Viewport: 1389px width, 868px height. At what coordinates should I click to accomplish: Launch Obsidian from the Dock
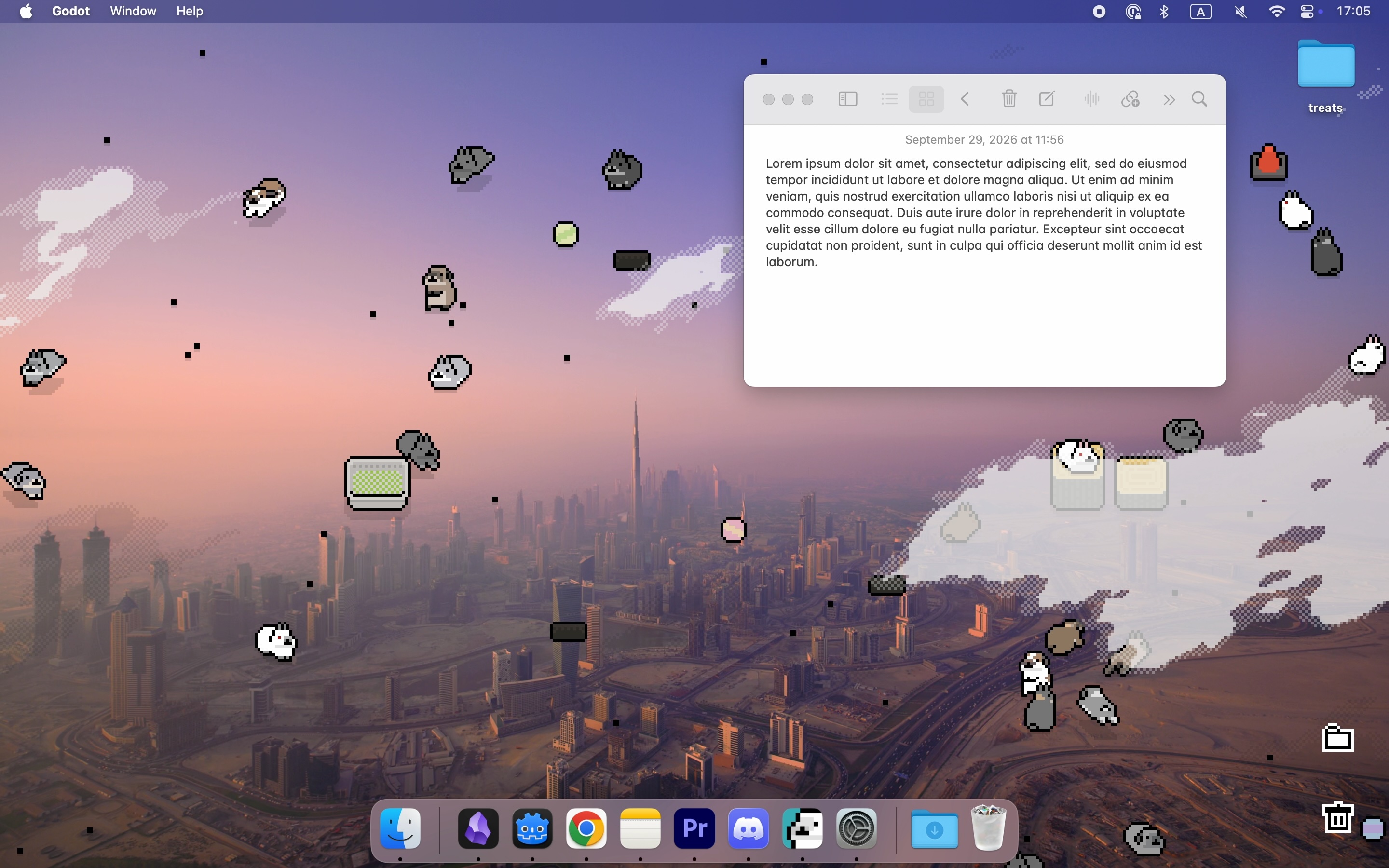pyautogui.click(x=478, y=828)
